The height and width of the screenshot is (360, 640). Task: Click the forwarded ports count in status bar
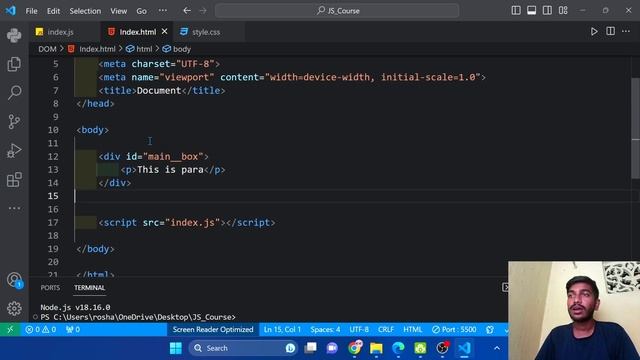point(73,329)
